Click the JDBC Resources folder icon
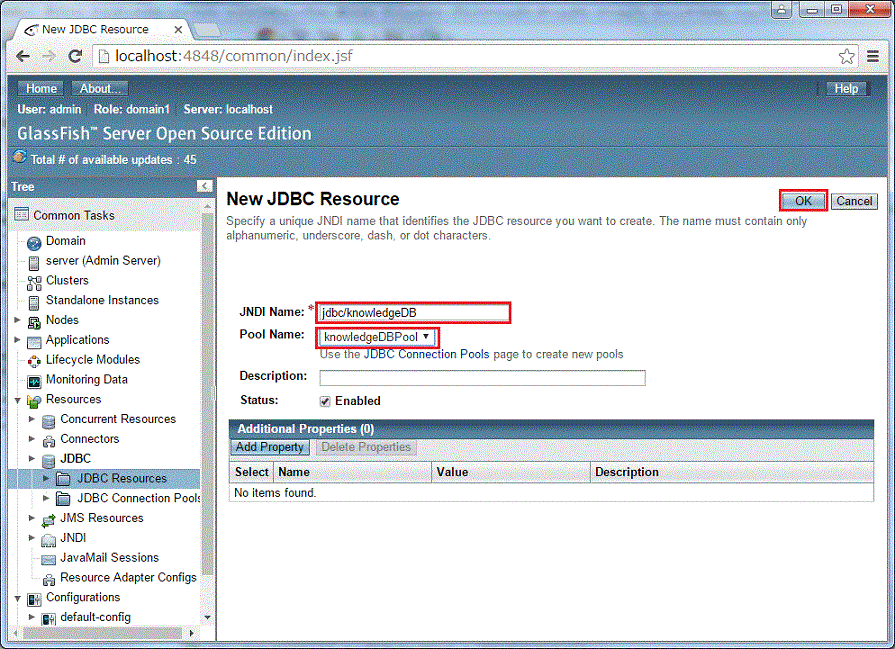This screenshot has width=895, height=649. (x=63, y=478)
